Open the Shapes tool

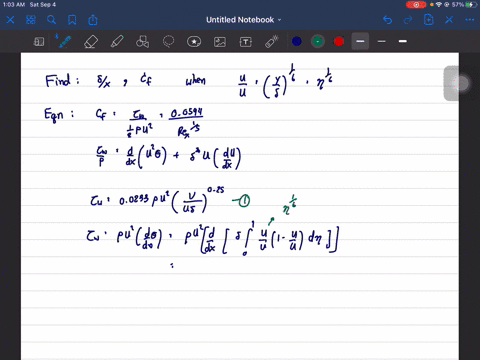click(x=143, y=42)
